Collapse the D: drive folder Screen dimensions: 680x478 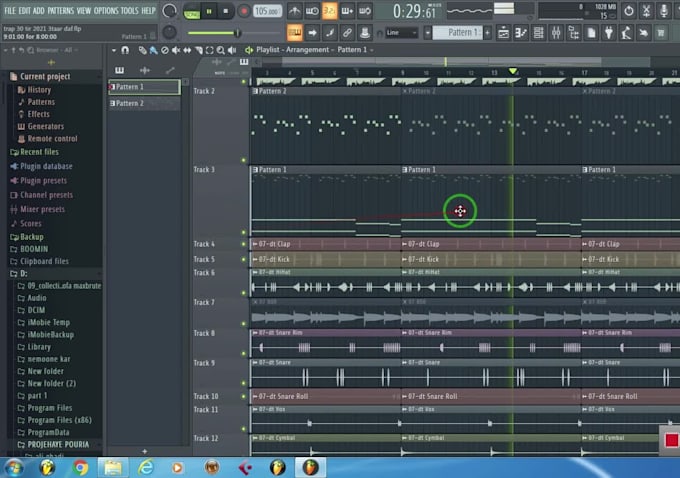coord(23,274)
